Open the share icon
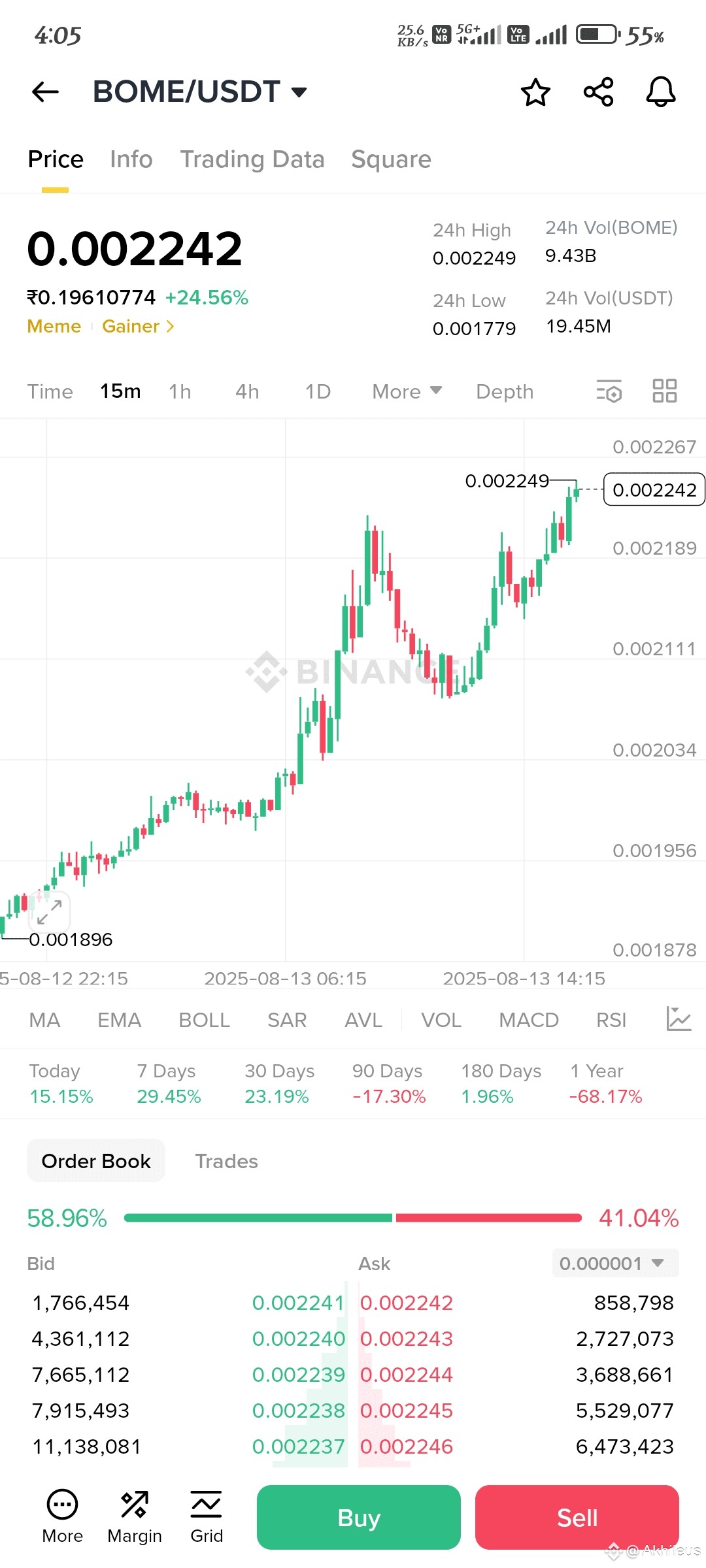The image size is (706, 1568). (599, 91)
